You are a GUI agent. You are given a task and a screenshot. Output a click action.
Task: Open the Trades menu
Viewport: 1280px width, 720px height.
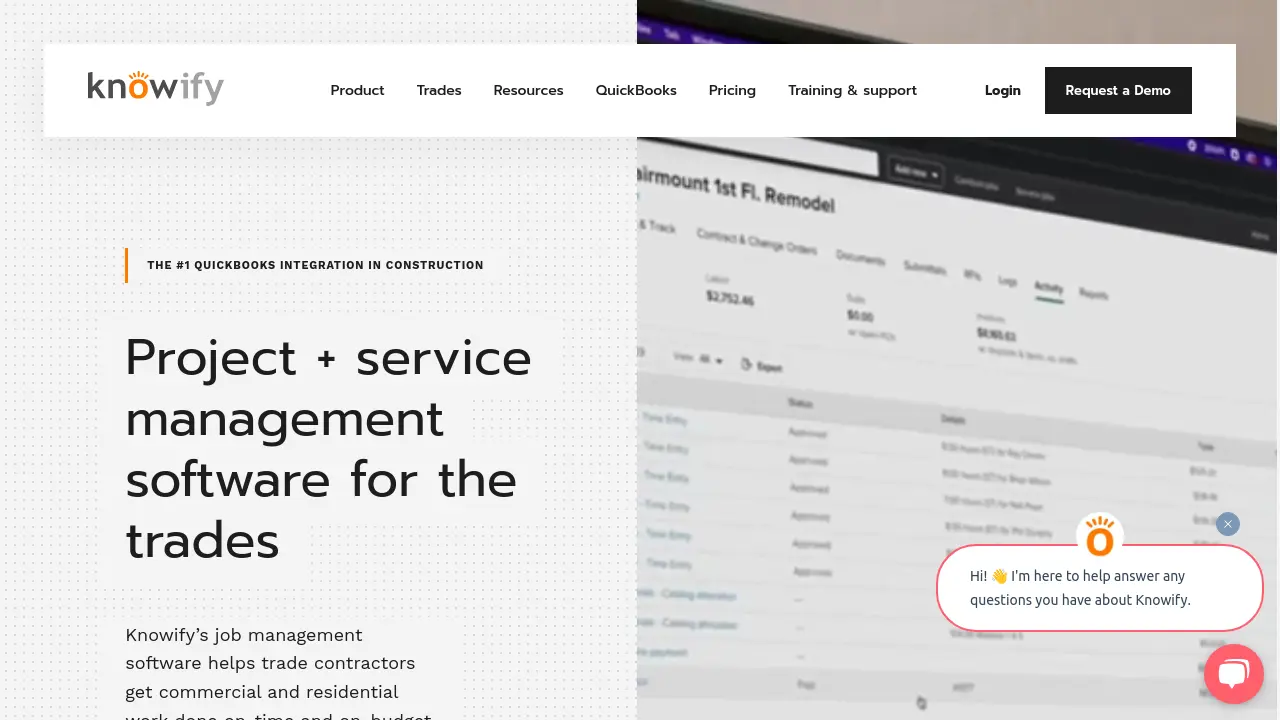click(439, 90)
